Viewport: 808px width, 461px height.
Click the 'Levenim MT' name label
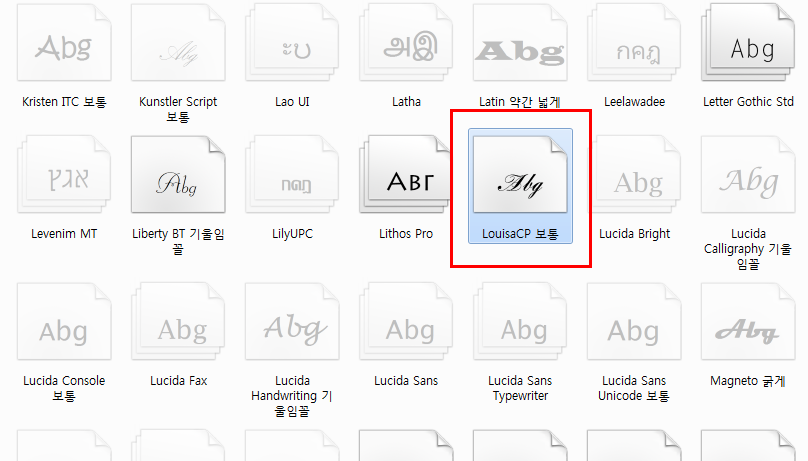point(64,234)
